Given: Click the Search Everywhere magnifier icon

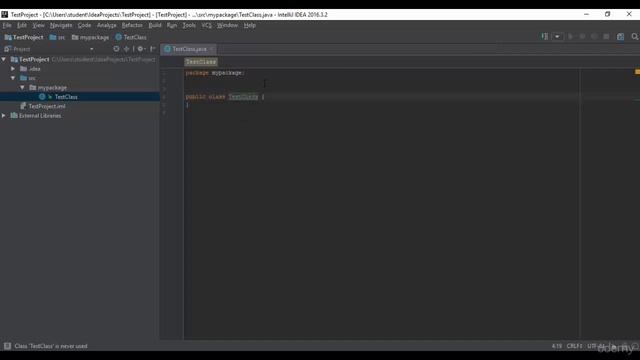Looking at the screenshot, I should (635, 37).
